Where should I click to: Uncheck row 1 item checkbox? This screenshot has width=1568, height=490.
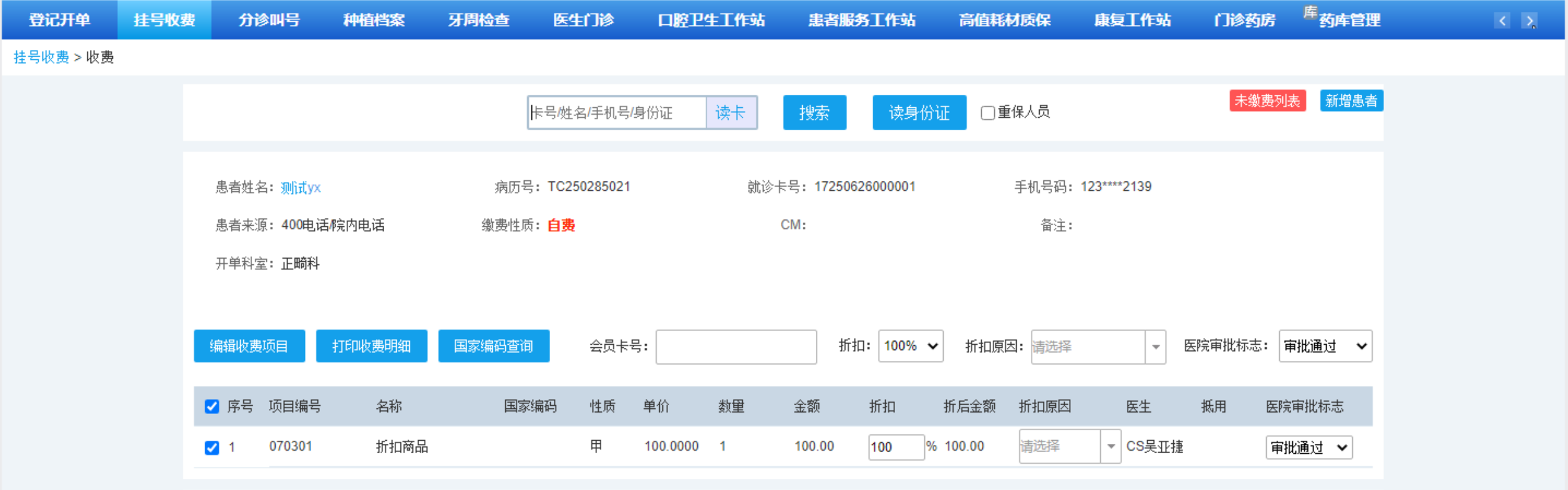pyautogui.click(x=212, y=447)
